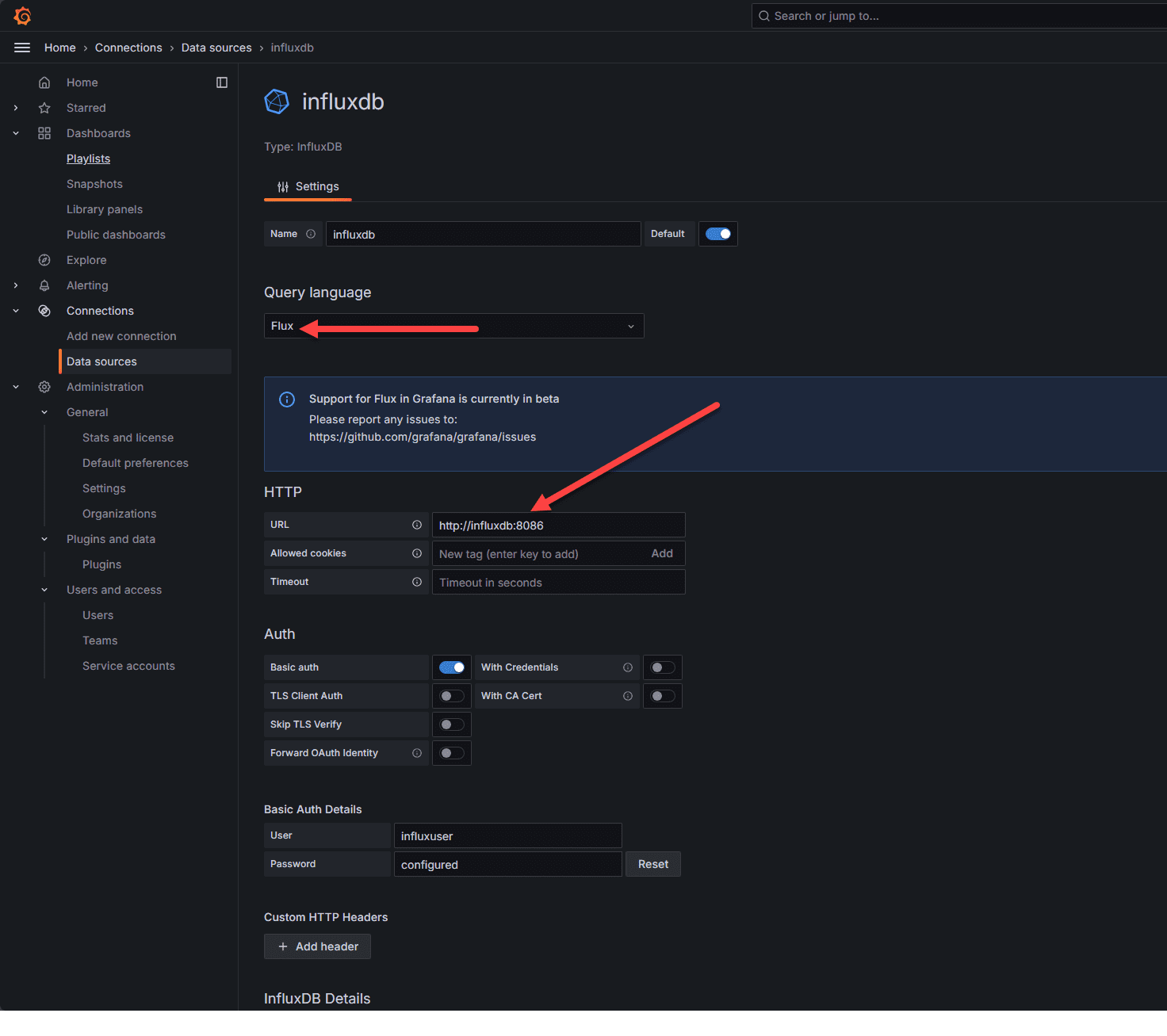Open Public dashboards in sidebar

(x=116, y=235)
